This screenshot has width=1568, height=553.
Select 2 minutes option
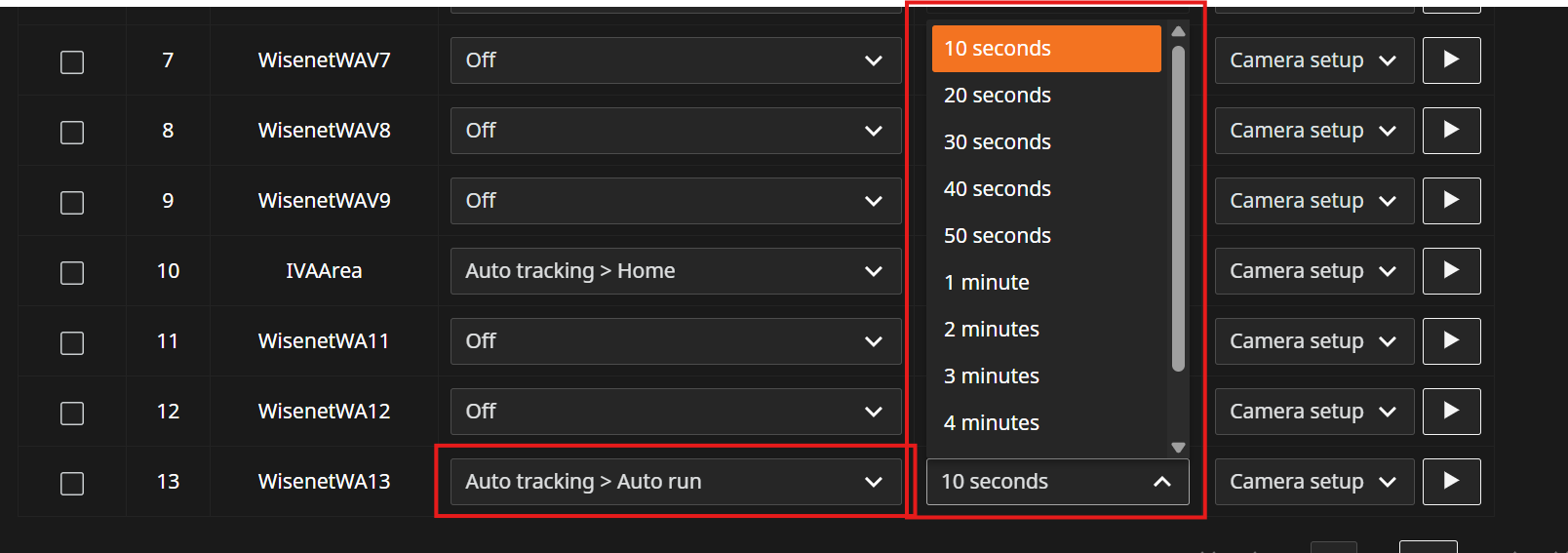click(x=992, y=330)
